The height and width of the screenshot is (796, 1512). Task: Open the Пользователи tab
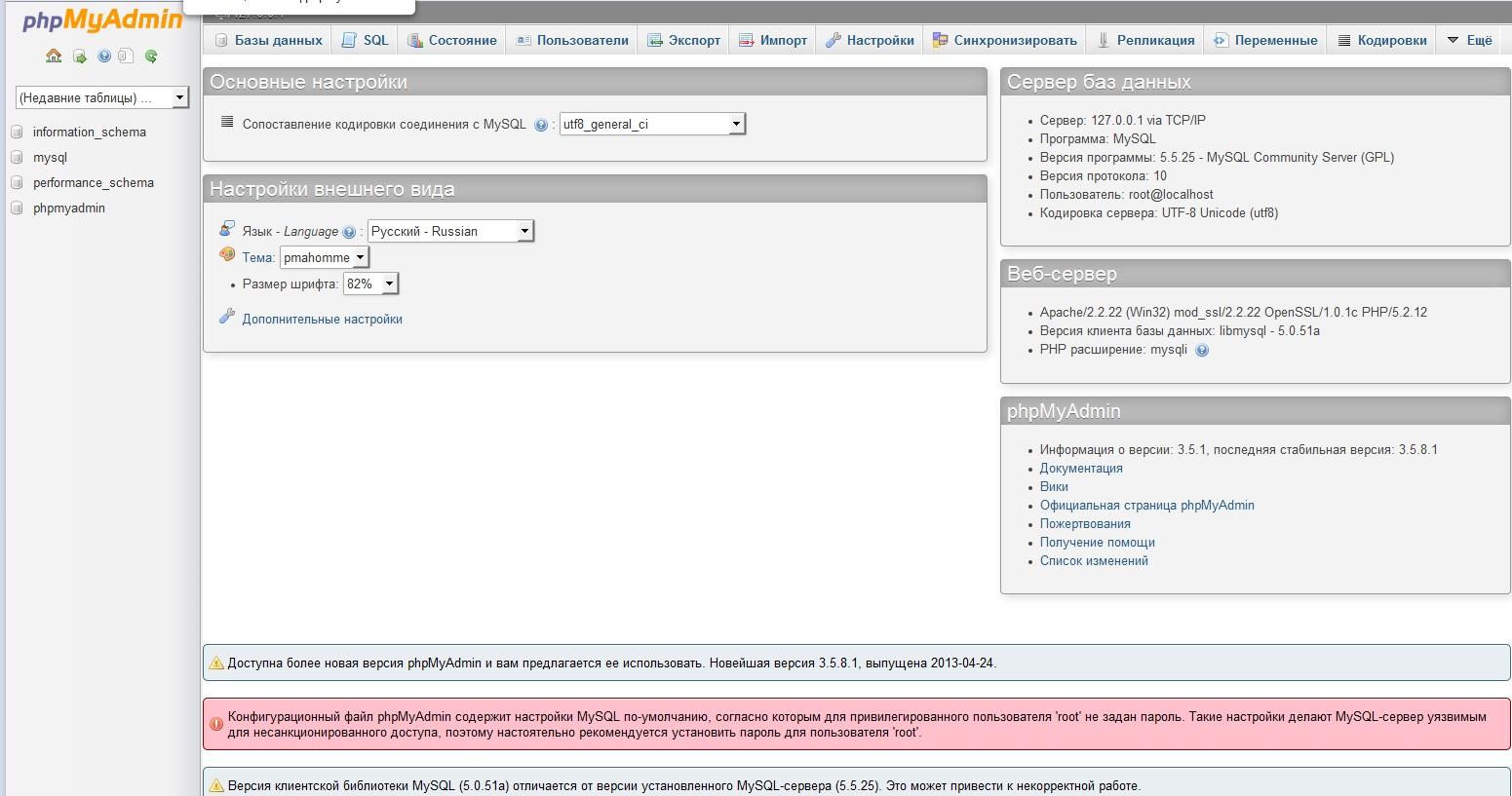(572, 40)
